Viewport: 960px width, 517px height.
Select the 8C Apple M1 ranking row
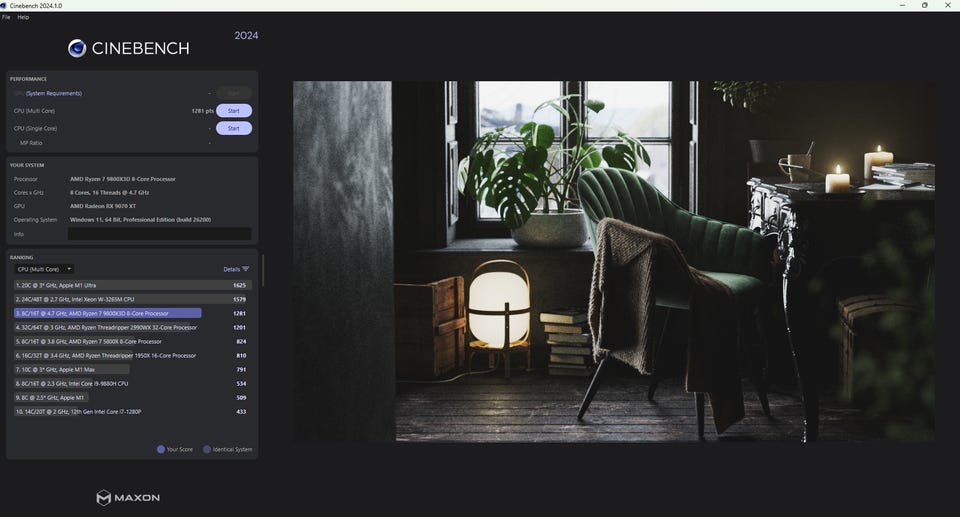(132, 398)
